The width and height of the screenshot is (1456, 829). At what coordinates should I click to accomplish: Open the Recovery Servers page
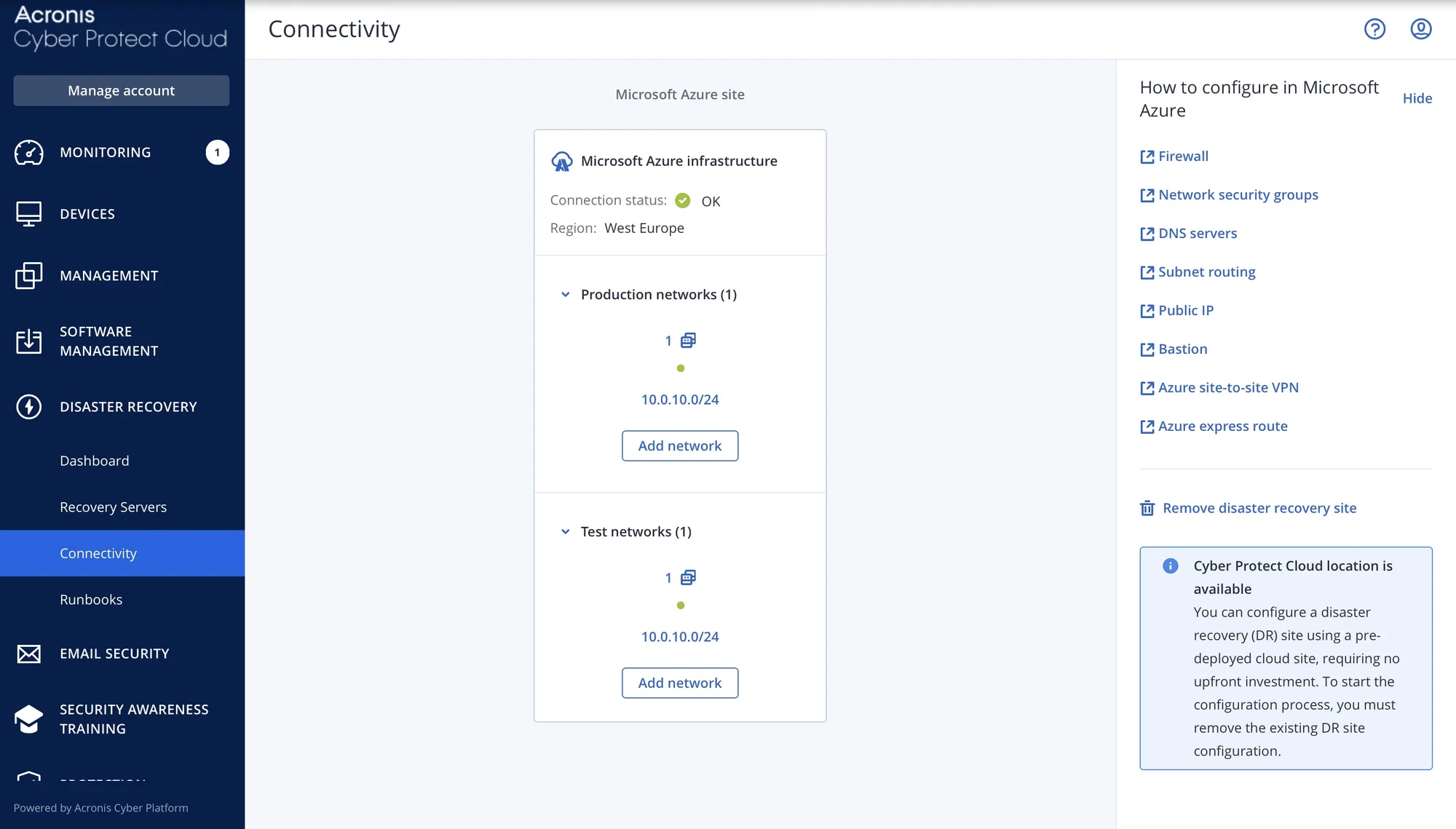[113, 507]
